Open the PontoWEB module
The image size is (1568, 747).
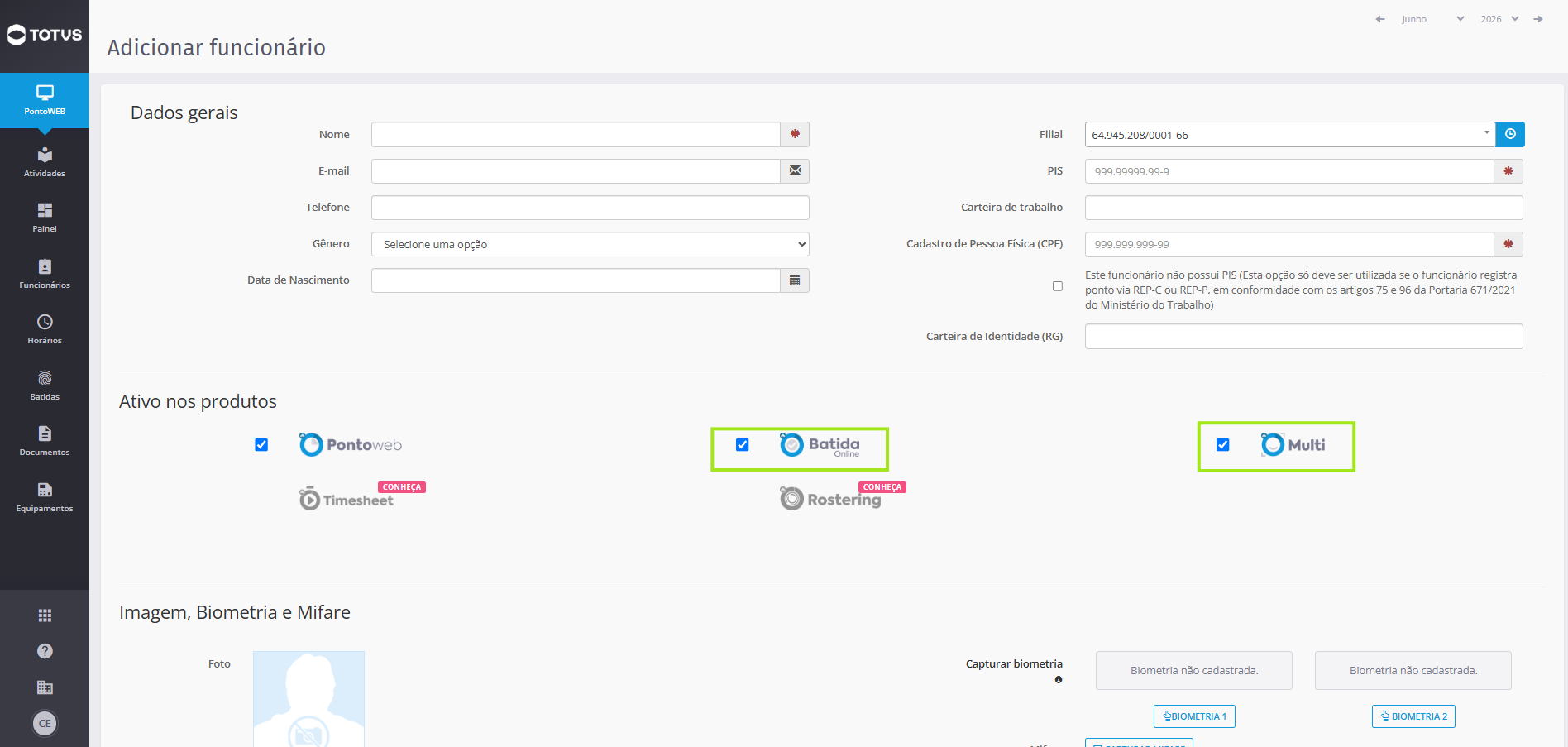[x=45, y=100]
